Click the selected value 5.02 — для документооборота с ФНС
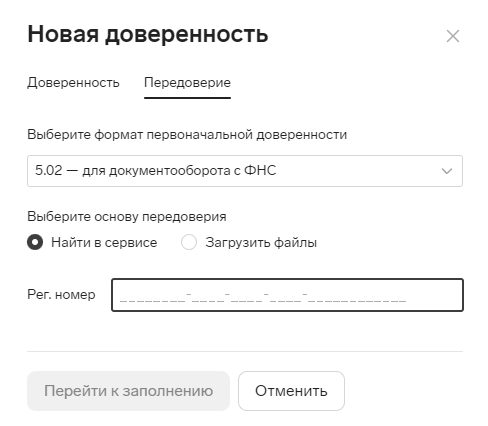 156,170
